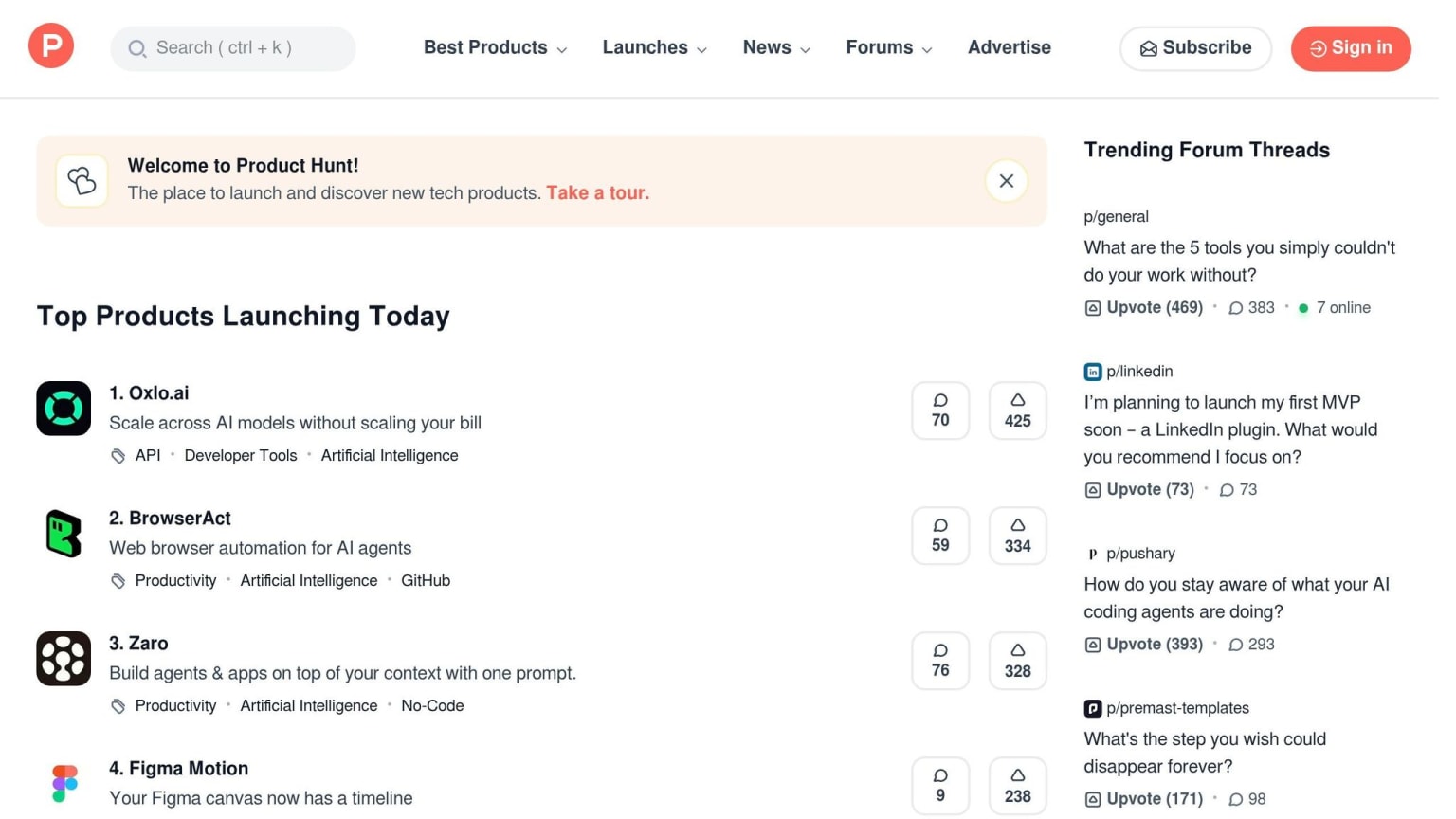Close the Welcome to Product Hunt banner
The width and height of the screenshot is (1456, 819).
pyautogui.click(x=1007, y=181)
